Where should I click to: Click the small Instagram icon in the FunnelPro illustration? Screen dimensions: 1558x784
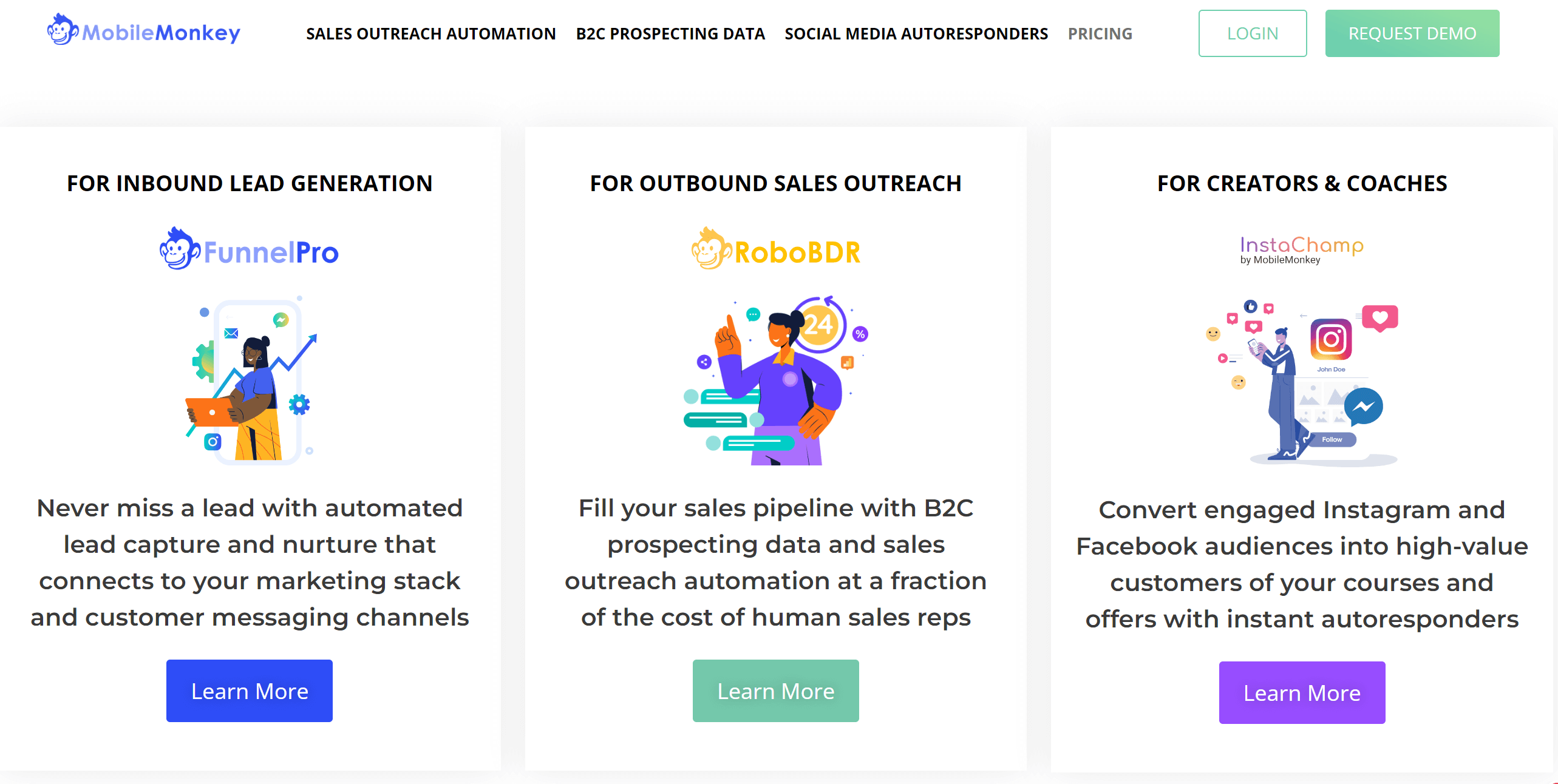pos(213,442)
